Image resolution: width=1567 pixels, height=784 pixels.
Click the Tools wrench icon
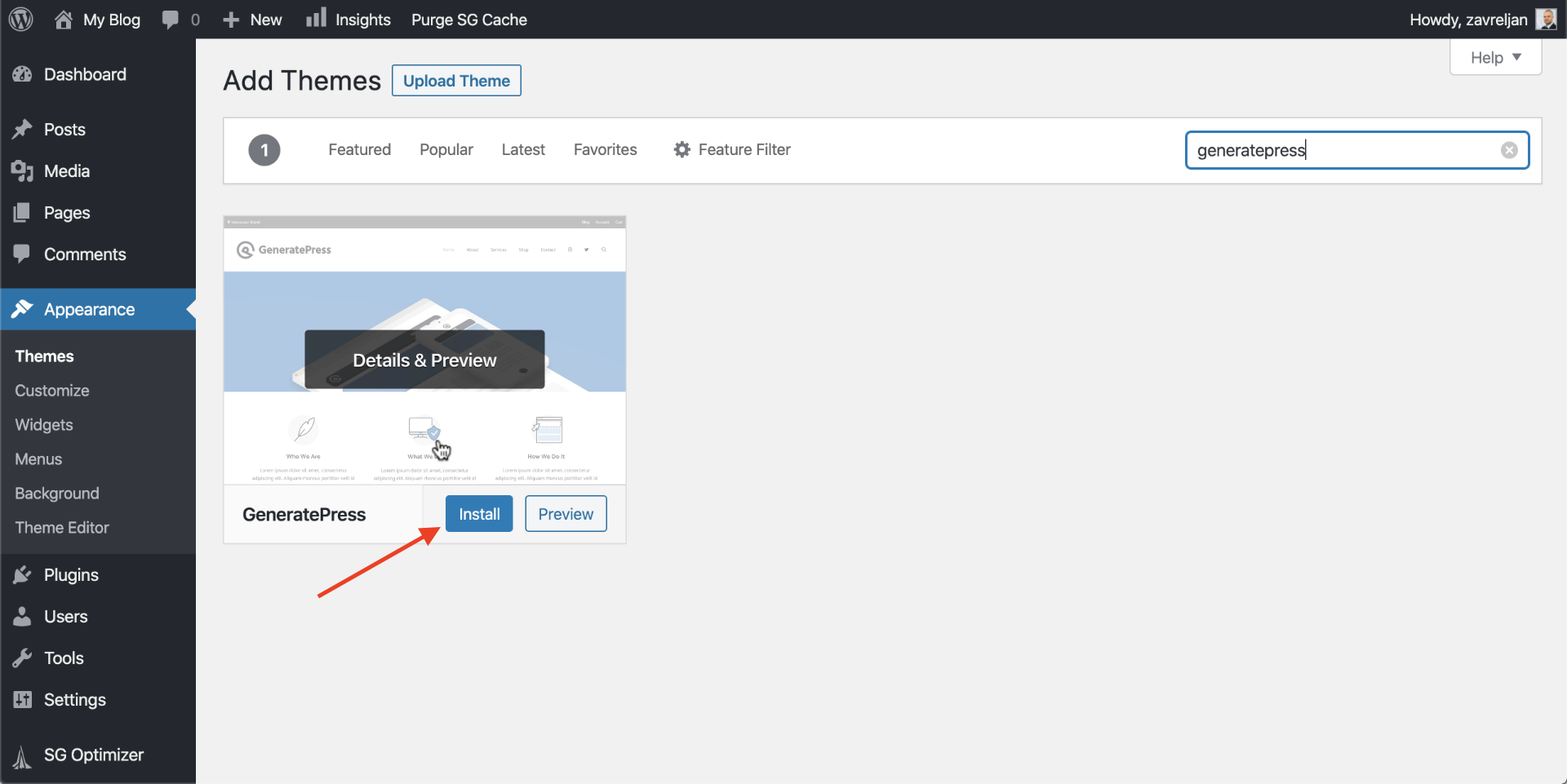pos(22,658)
